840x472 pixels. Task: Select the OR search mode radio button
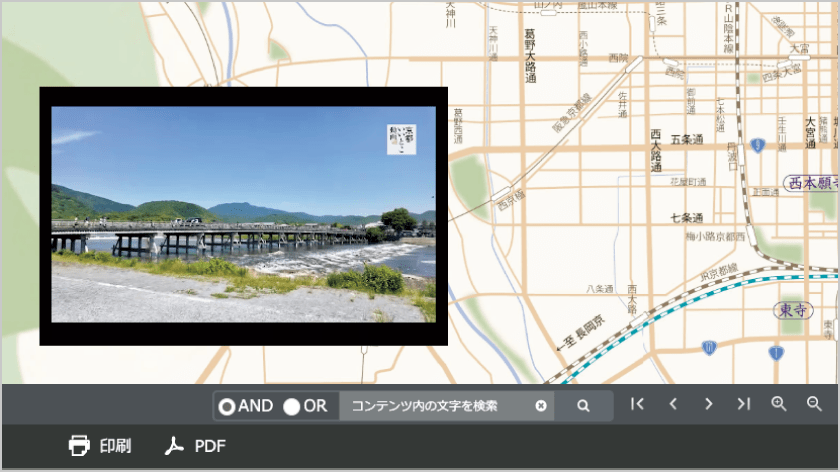pyautogui.click(x=292, y=406)
